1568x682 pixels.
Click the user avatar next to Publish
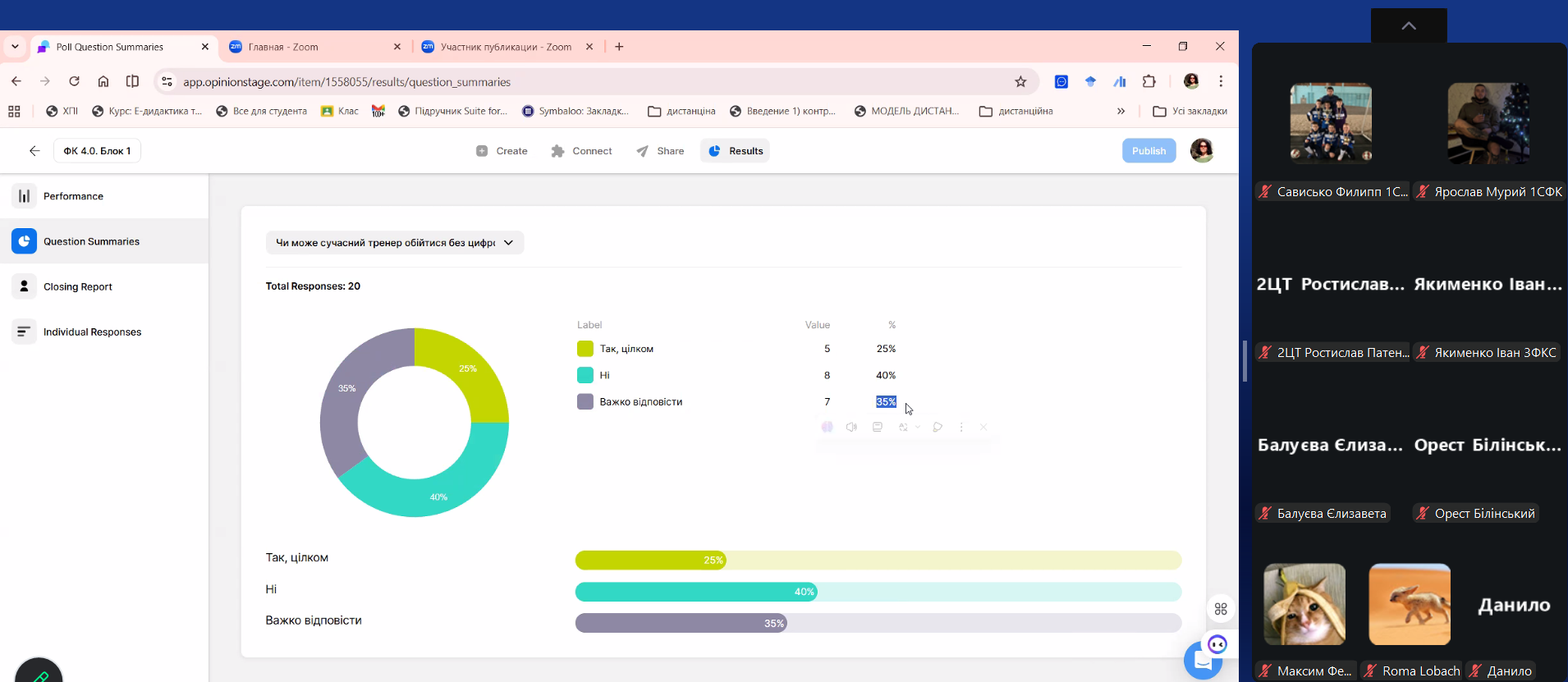pos(1202,151)
